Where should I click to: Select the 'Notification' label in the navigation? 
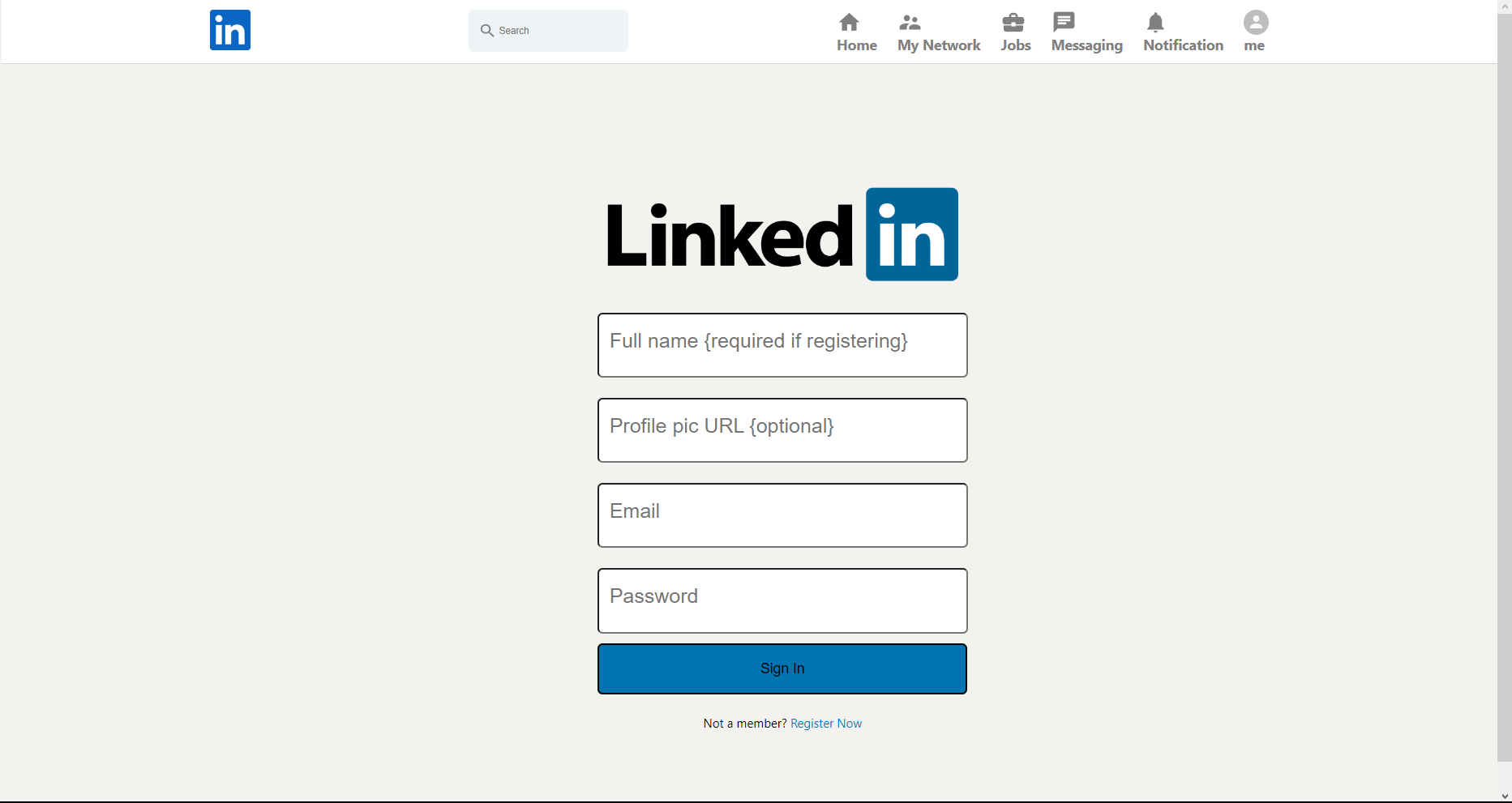coord(1183,45)
